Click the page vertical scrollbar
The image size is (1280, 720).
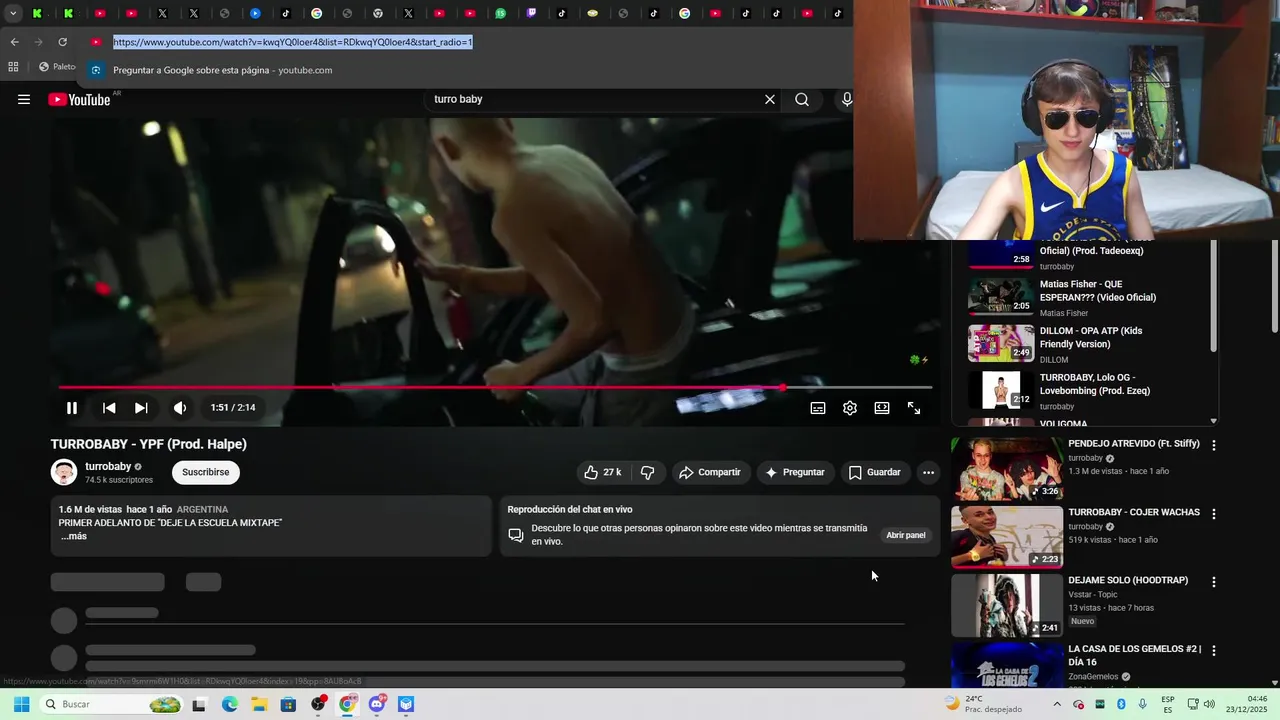pos(1275,285)
